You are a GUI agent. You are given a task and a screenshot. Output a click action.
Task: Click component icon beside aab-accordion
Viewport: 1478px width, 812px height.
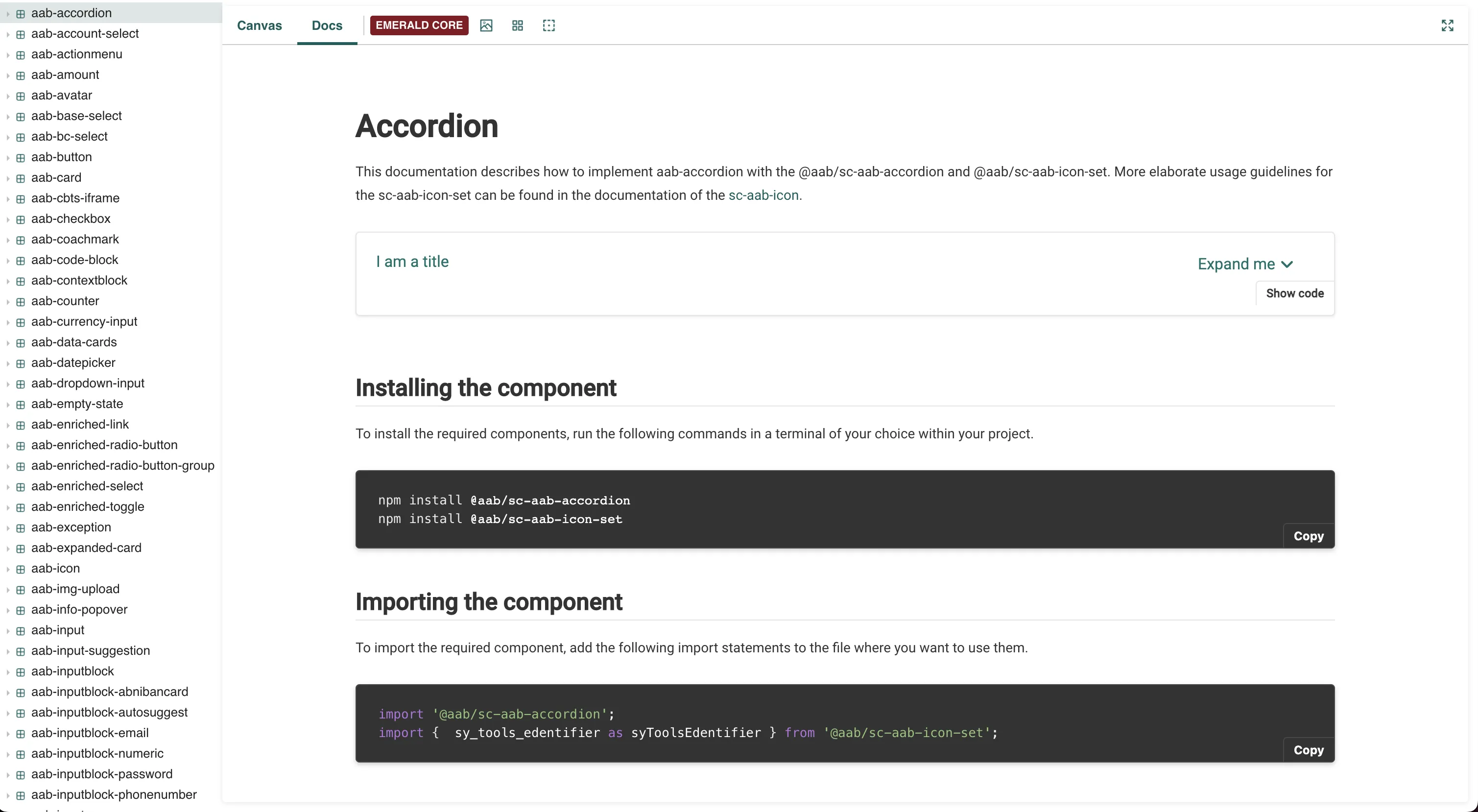tap(21, 13)
